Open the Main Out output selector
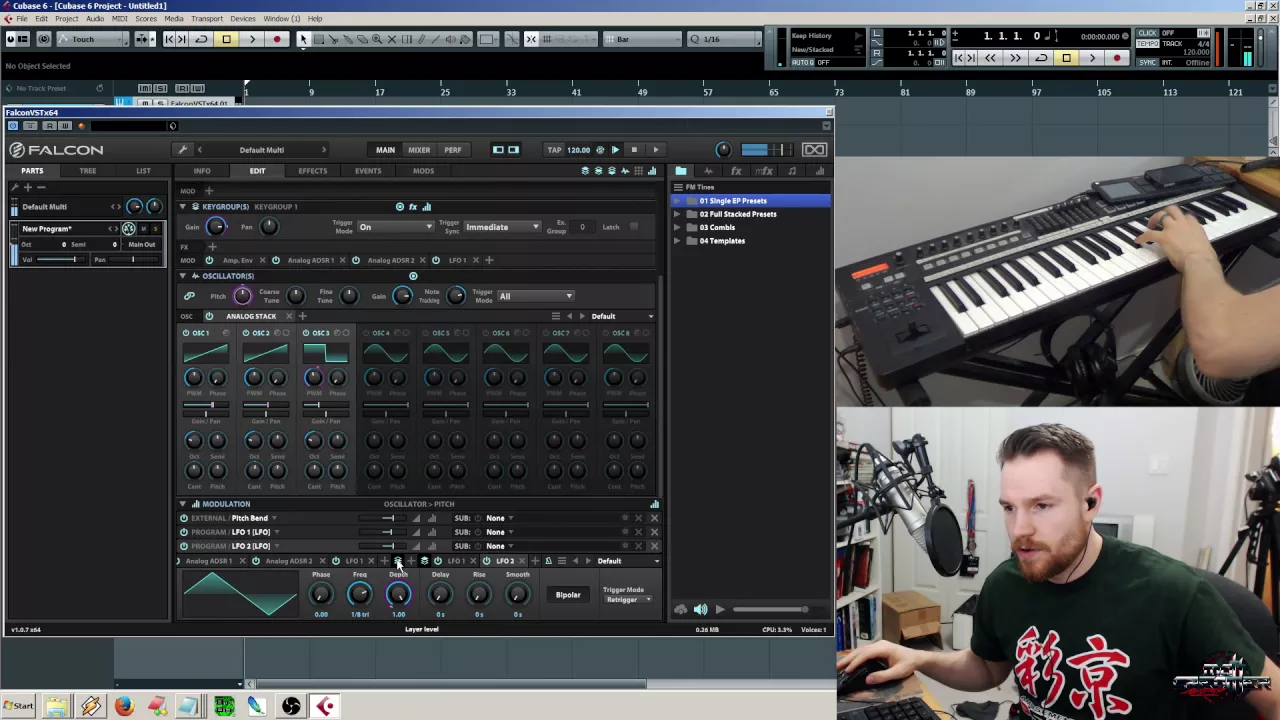This screenshot has height=720, width=1280. tap(141, 245)
